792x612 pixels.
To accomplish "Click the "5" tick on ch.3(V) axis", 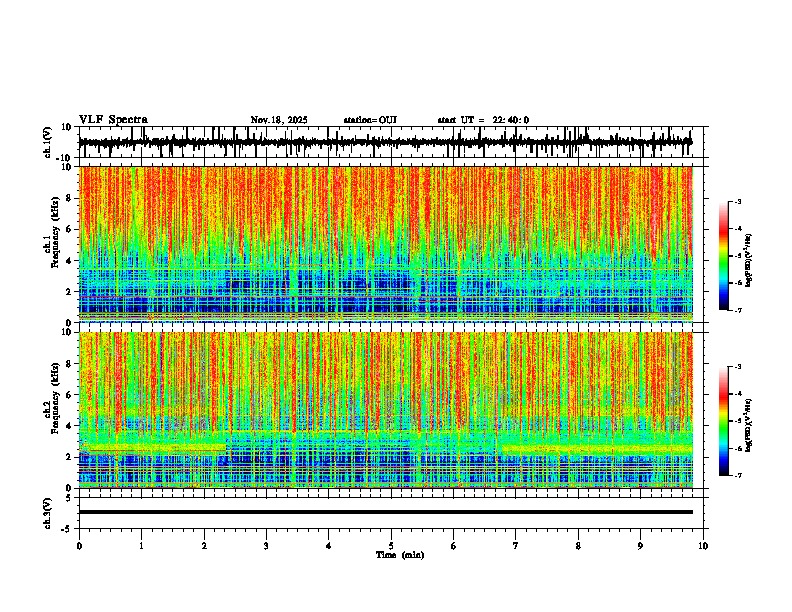I will tap(70, 498).
